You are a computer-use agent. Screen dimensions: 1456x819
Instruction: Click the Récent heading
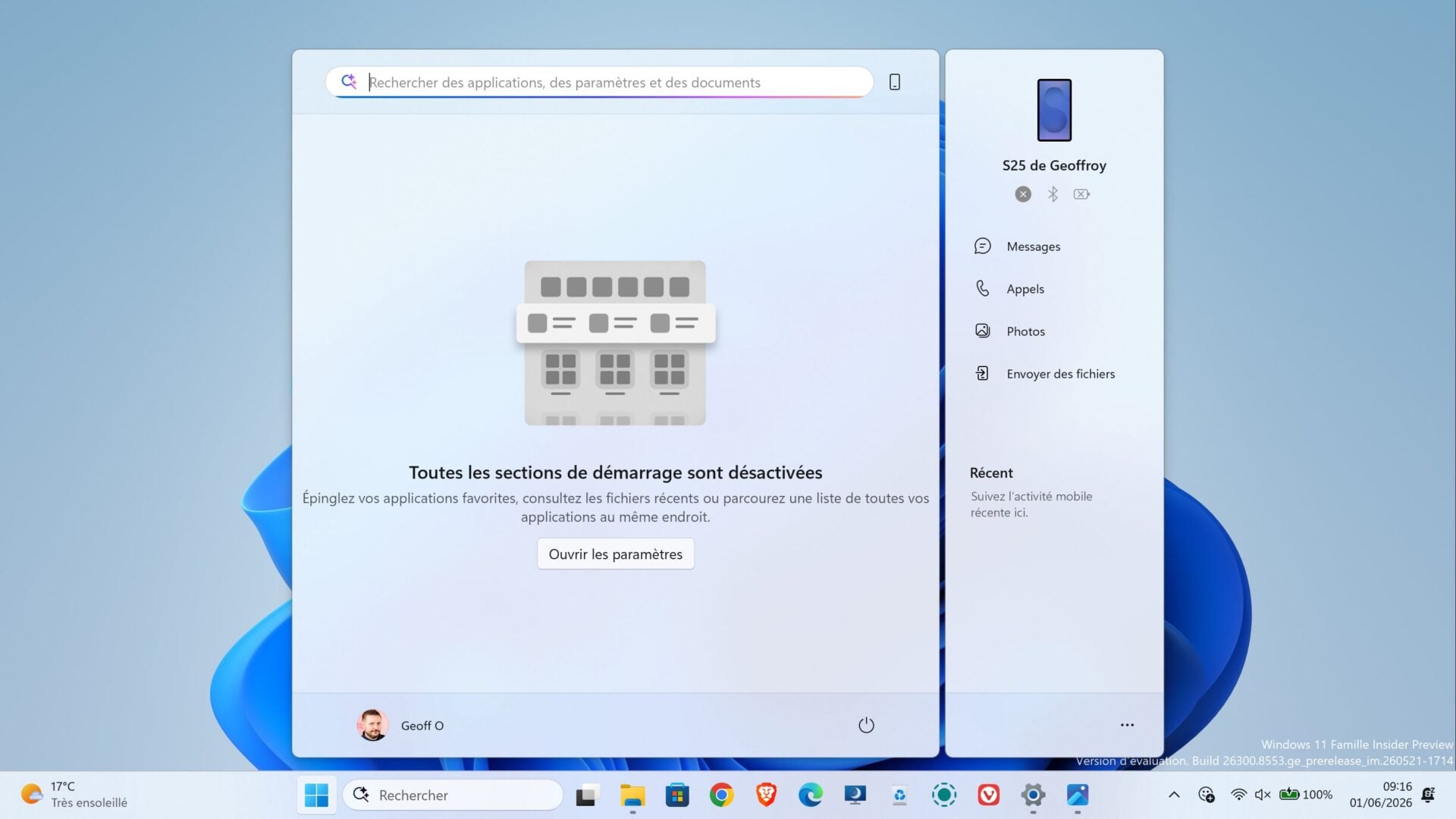pyautogui.click(x=991, y=472)
